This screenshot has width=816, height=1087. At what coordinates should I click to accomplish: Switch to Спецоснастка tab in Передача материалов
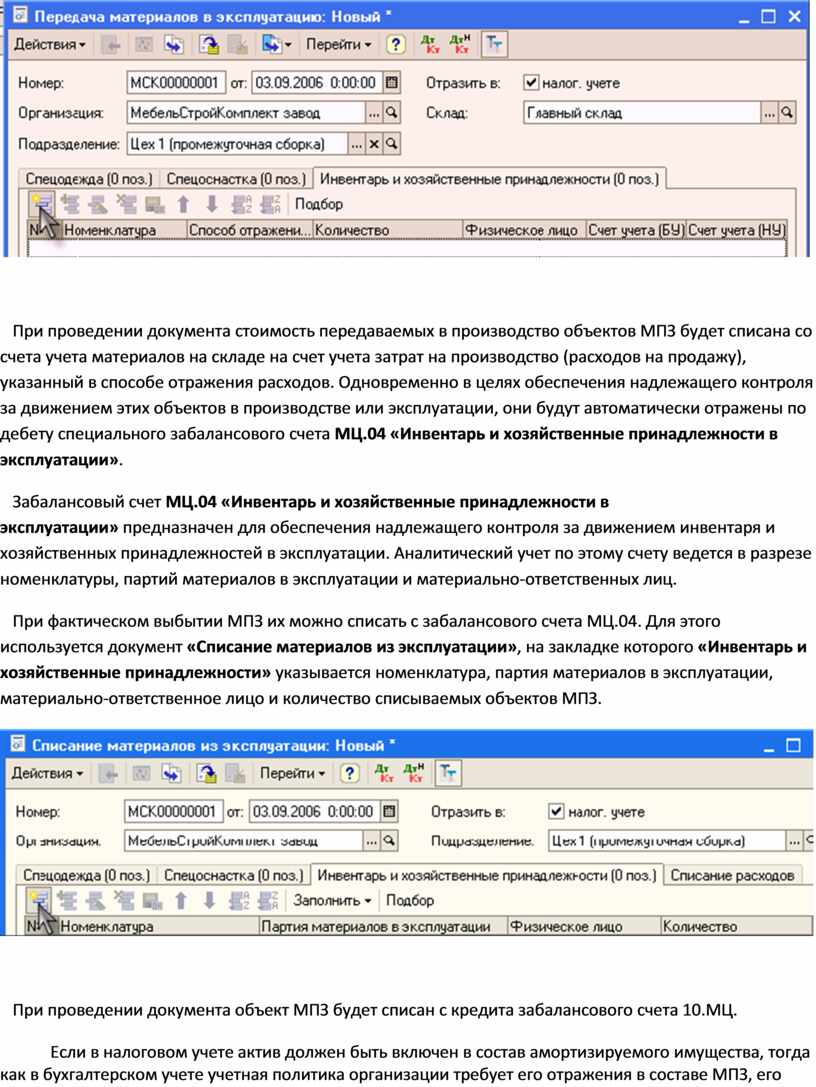click(236, 179)
